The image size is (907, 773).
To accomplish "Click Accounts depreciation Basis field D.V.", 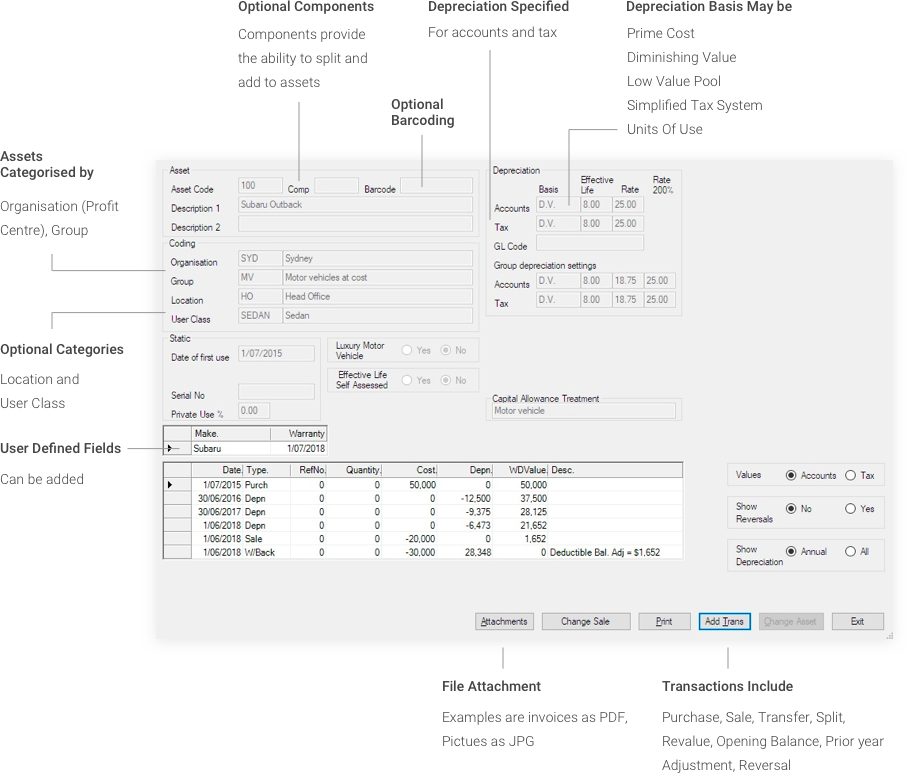I will [558, 204].
